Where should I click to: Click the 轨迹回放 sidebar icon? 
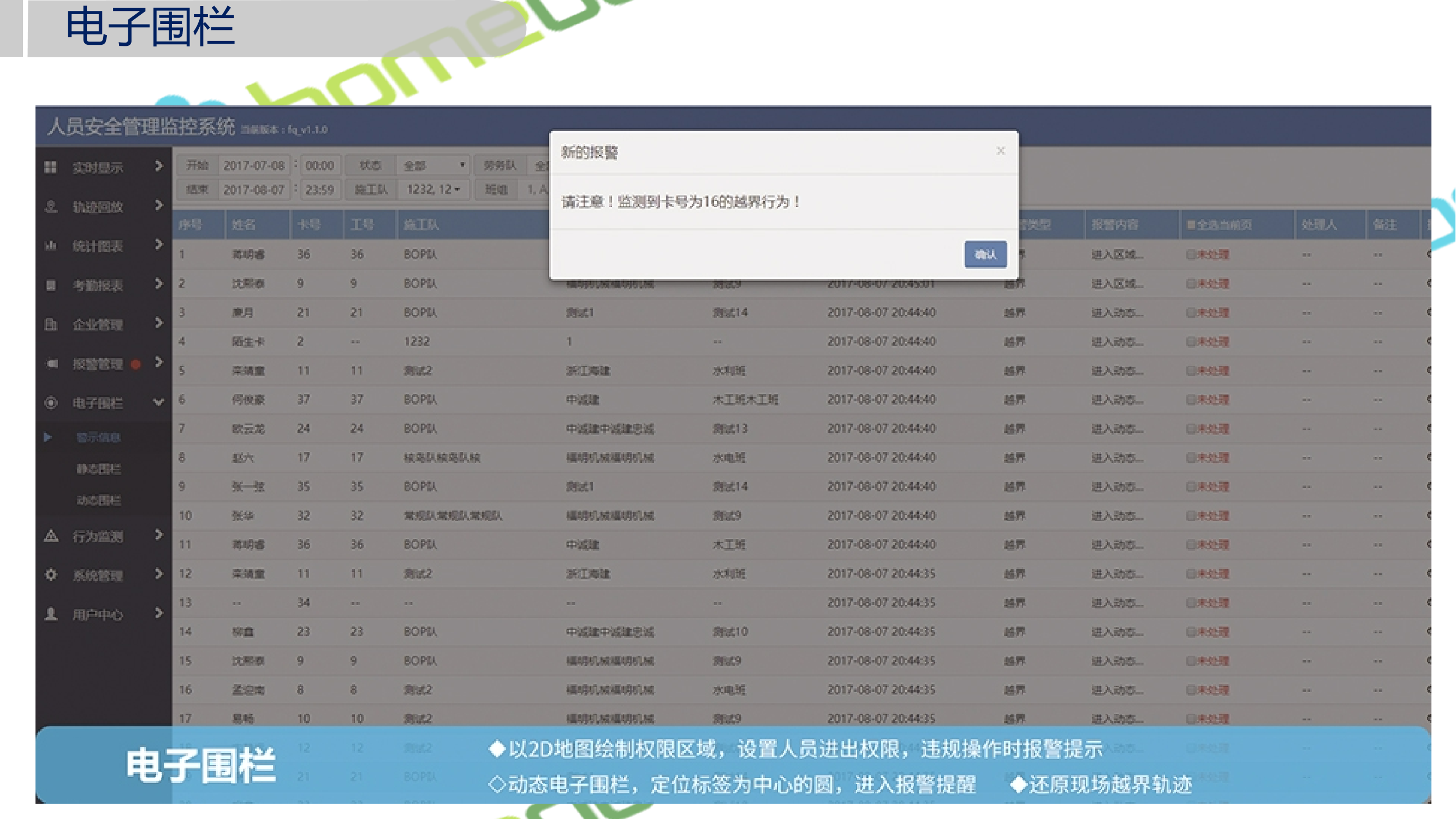pyautogui.click(x=51, y=206)
